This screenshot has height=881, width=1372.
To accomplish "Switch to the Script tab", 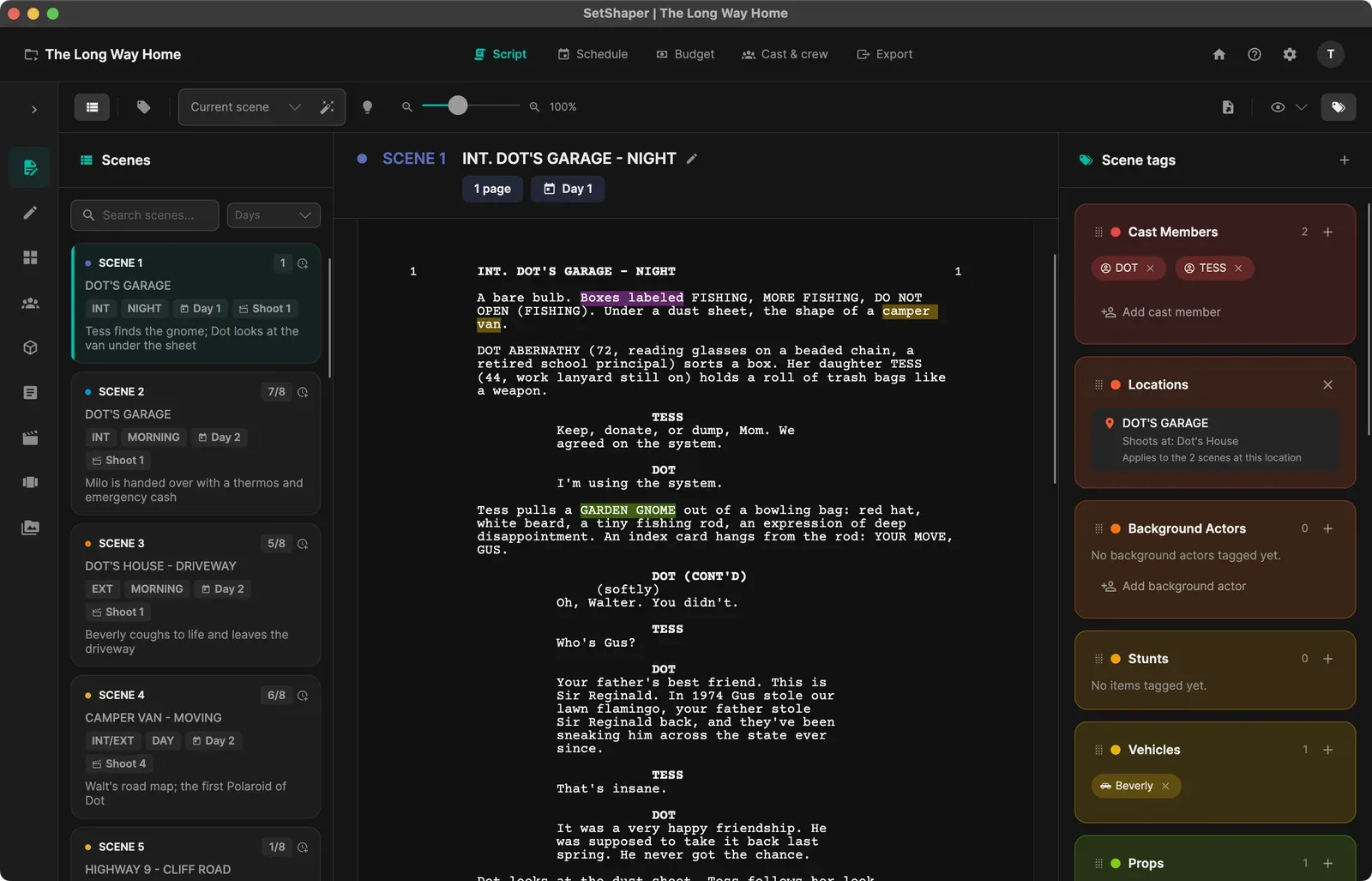I will pyautogui.click(x=500, y=54).
